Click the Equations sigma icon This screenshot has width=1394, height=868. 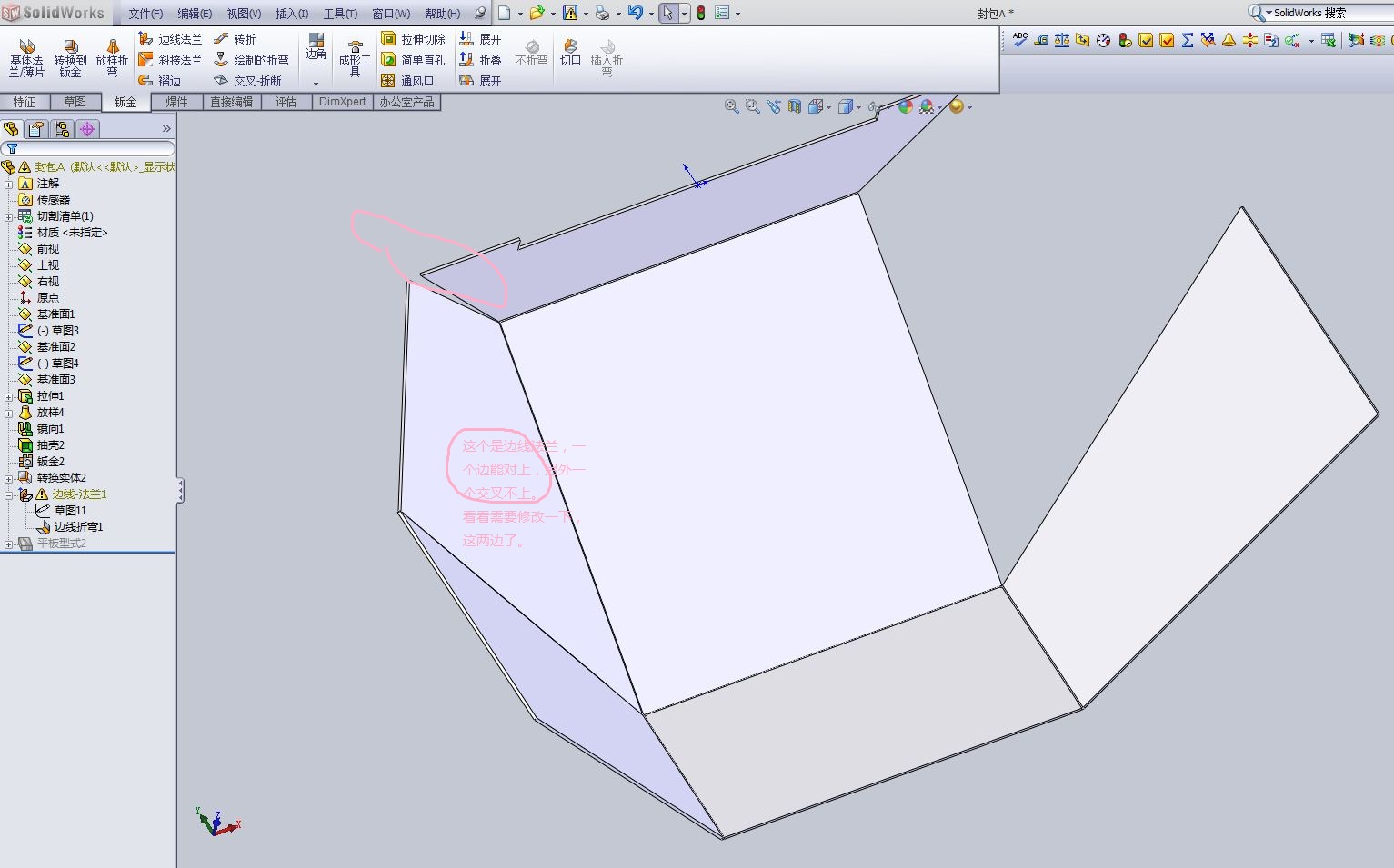tap(1188, 40)
